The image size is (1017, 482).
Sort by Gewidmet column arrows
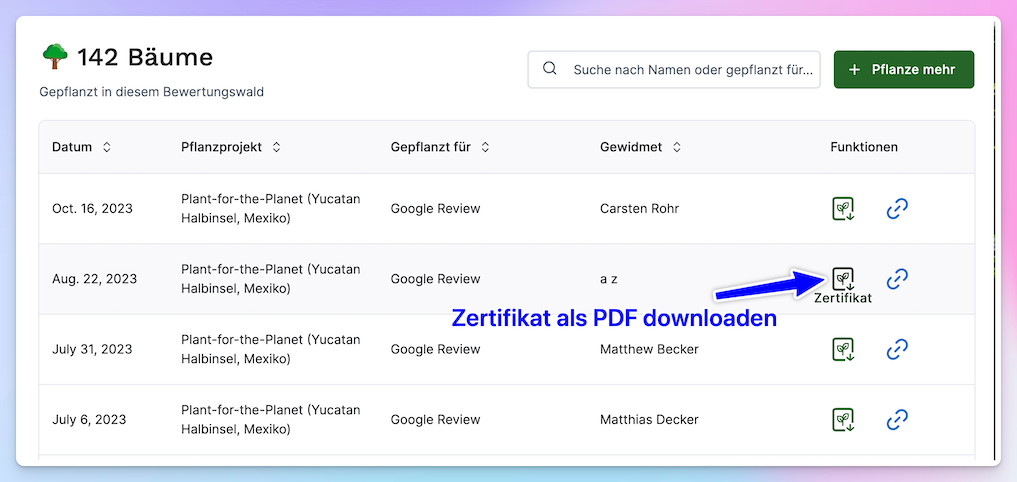coord(677,147)
